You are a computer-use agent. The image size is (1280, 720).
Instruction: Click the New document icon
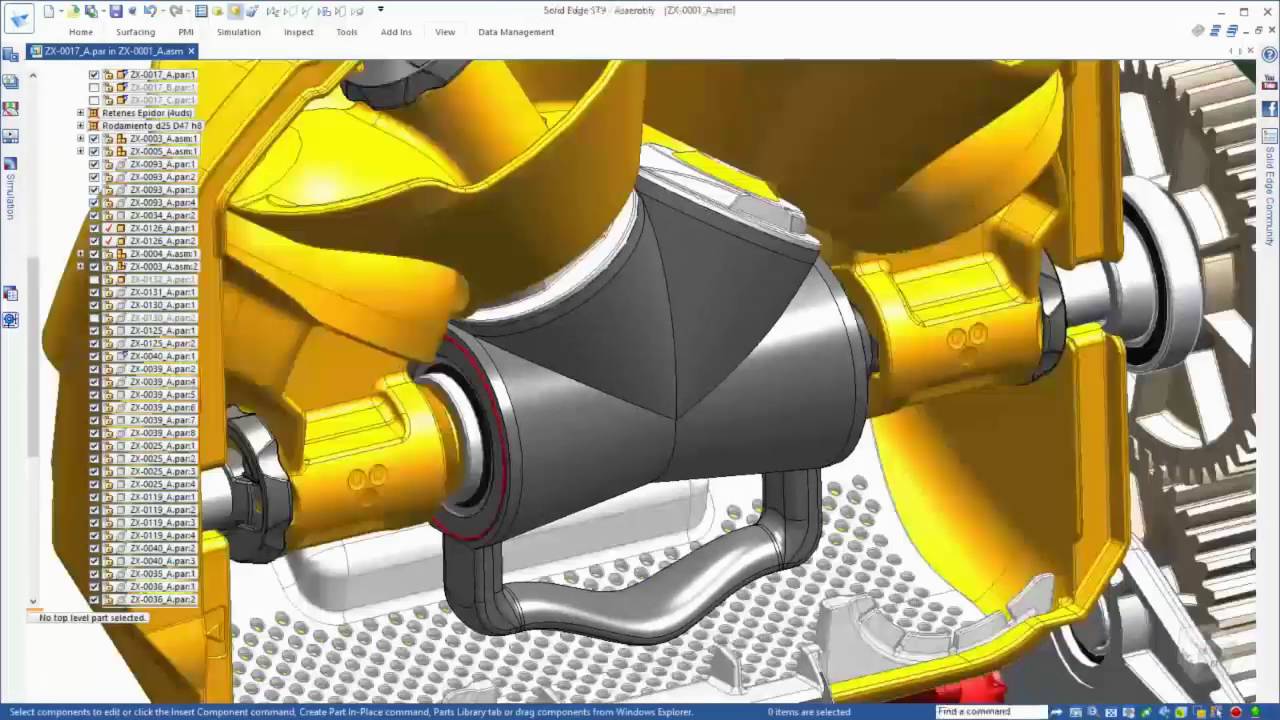47,11
